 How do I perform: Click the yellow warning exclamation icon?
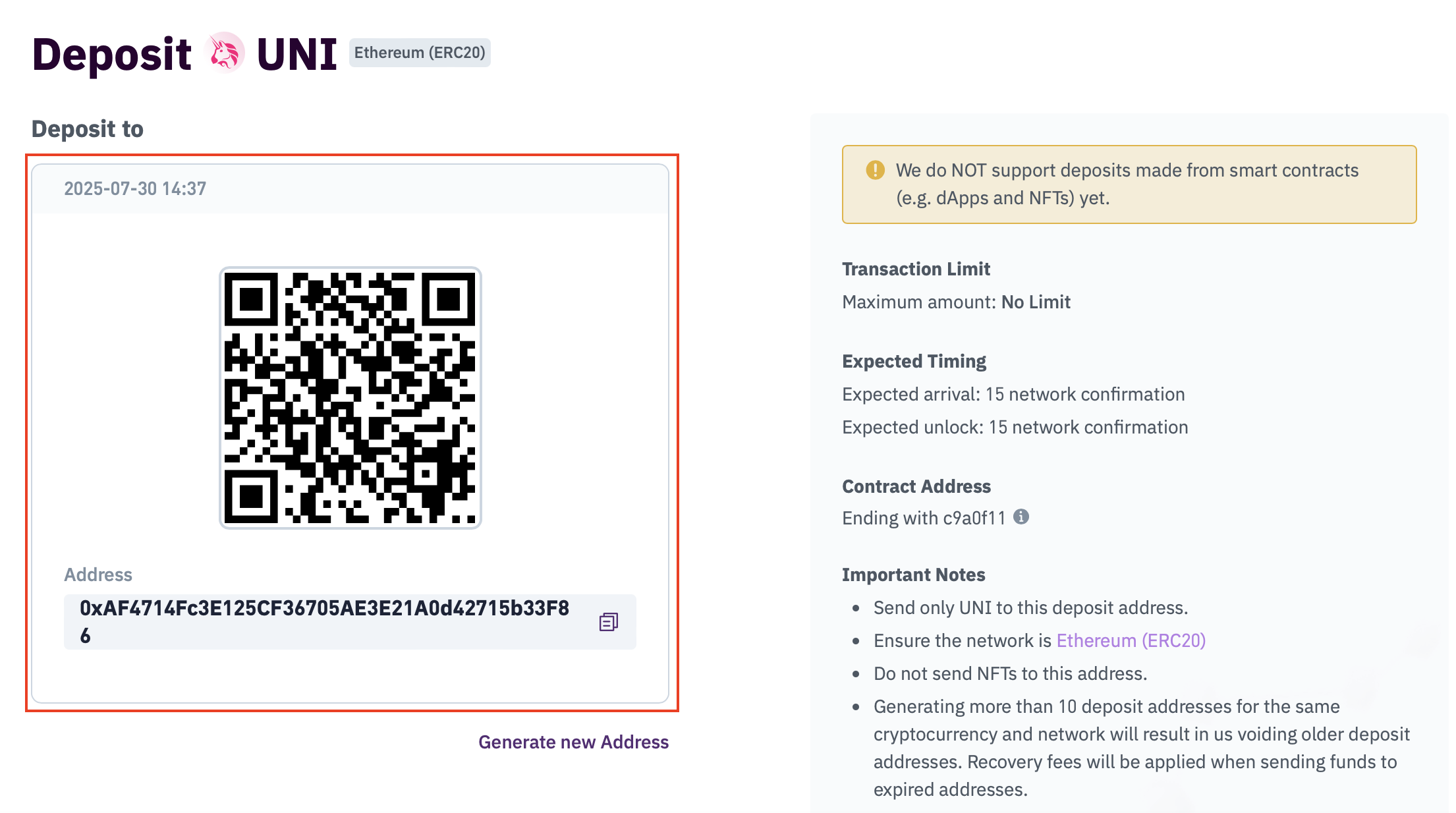click(875, 170)
